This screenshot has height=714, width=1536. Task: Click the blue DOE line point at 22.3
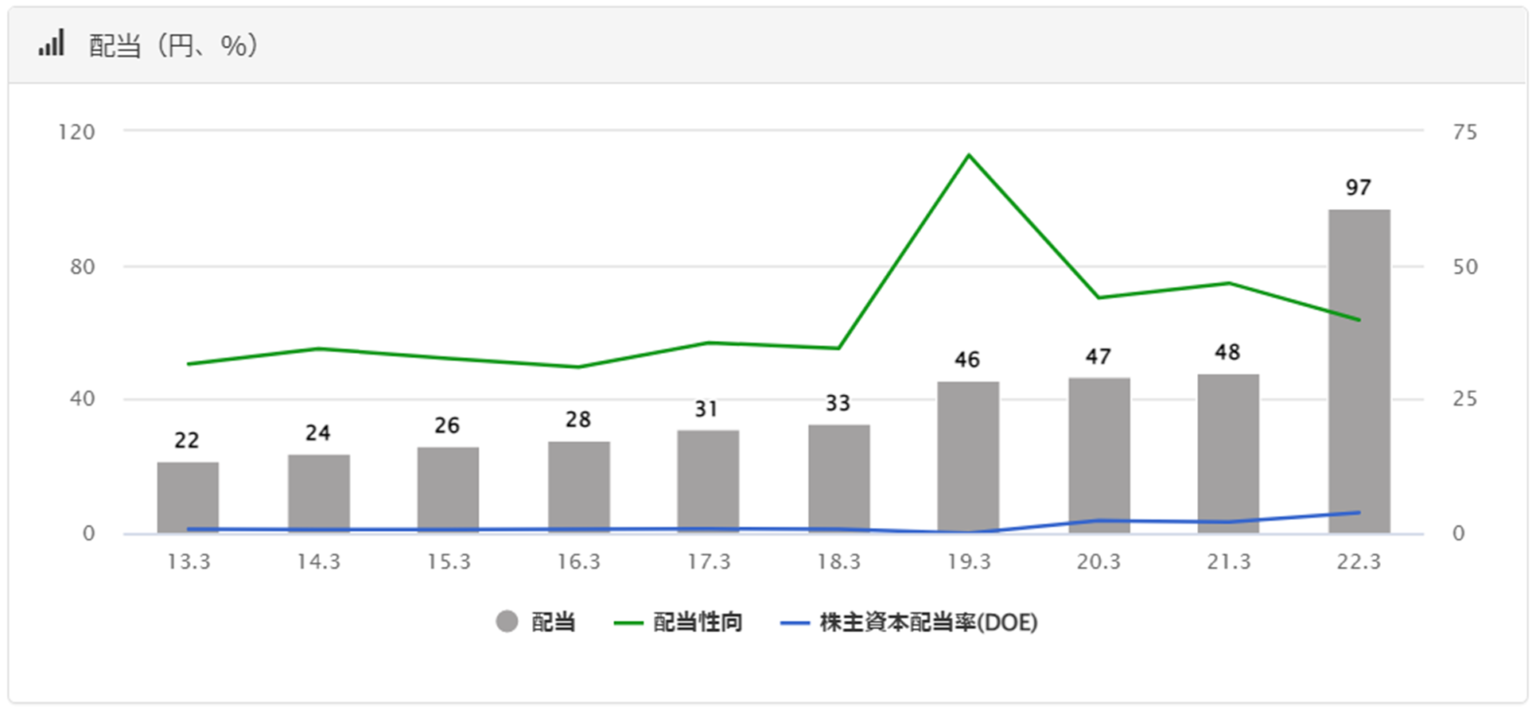[1358, 513]
